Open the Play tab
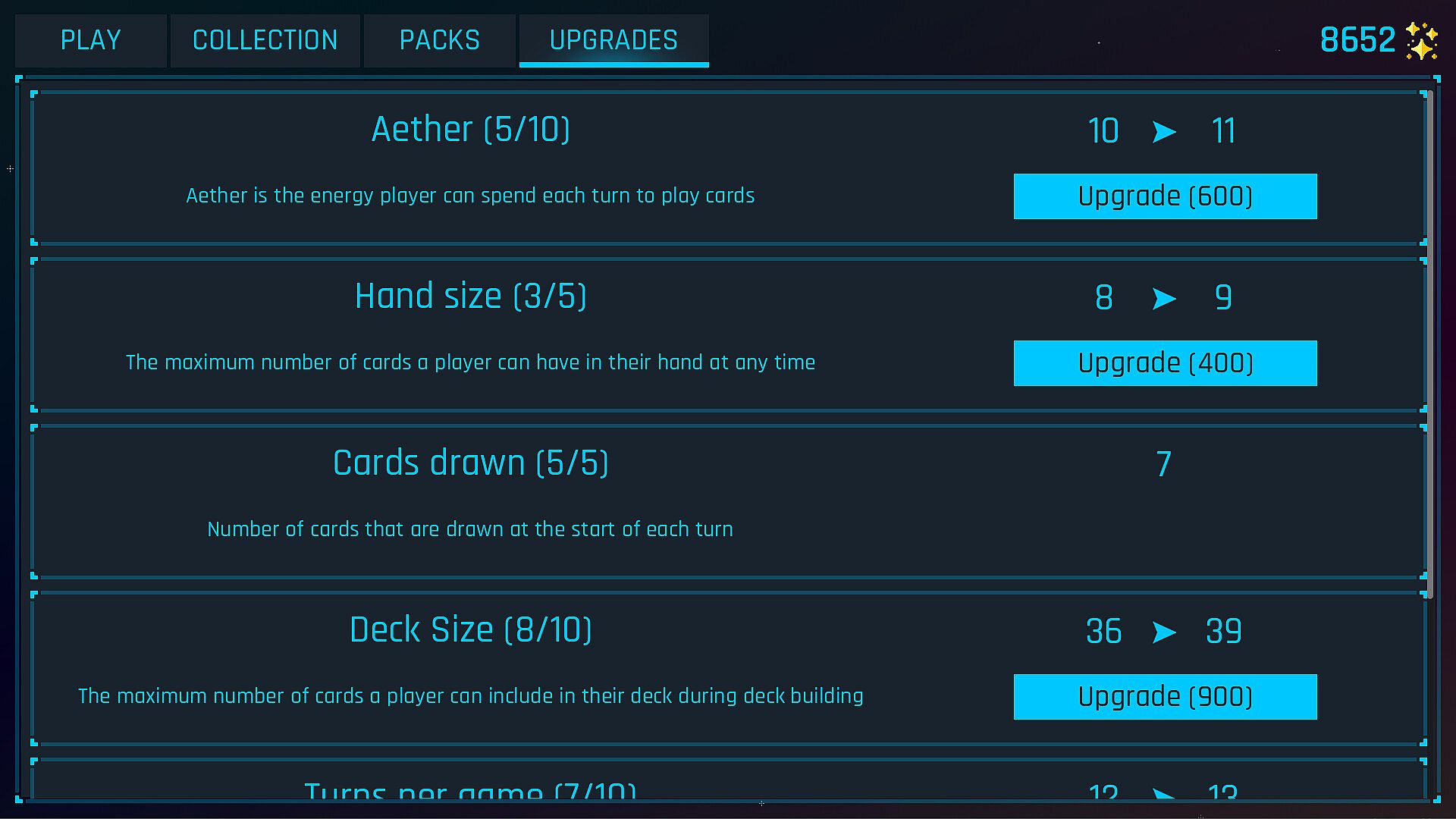This screenshot has width=1456, height=819. (91, 40)
